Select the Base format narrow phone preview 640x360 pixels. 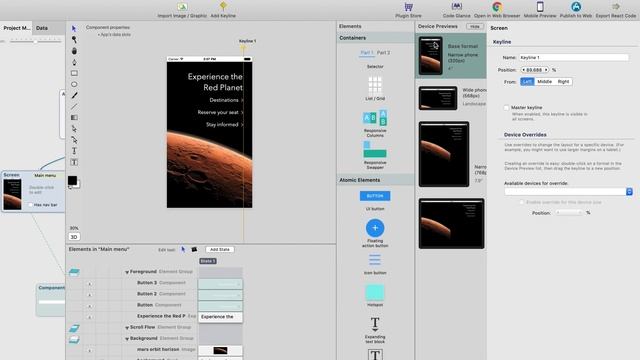tap(451, 56)
